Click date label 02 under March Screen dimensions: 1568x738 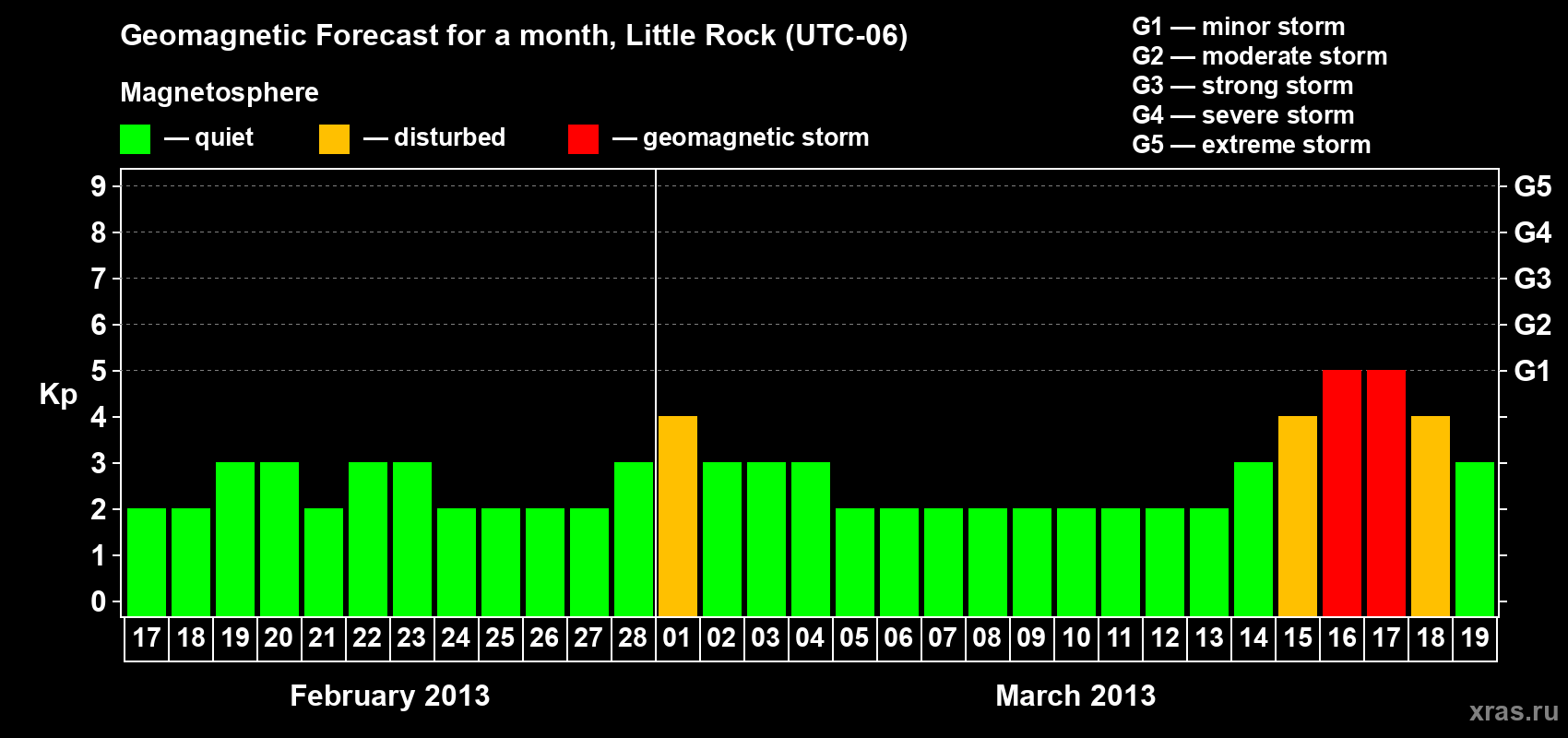(x=721, y=637)
